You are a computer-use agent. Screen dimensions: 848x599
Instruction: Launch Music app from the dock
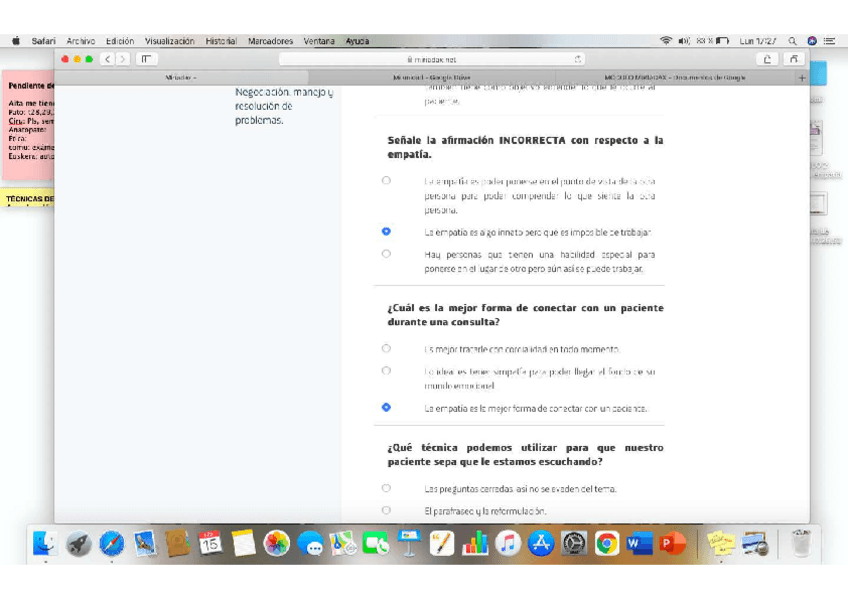(508, 543)
